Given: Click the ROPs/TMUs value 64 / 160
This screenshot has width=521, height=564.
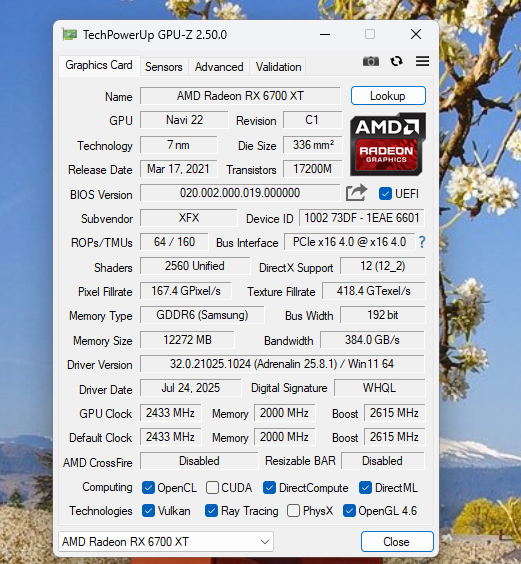Looking at the screenshot, I should [x=174, y=242].
